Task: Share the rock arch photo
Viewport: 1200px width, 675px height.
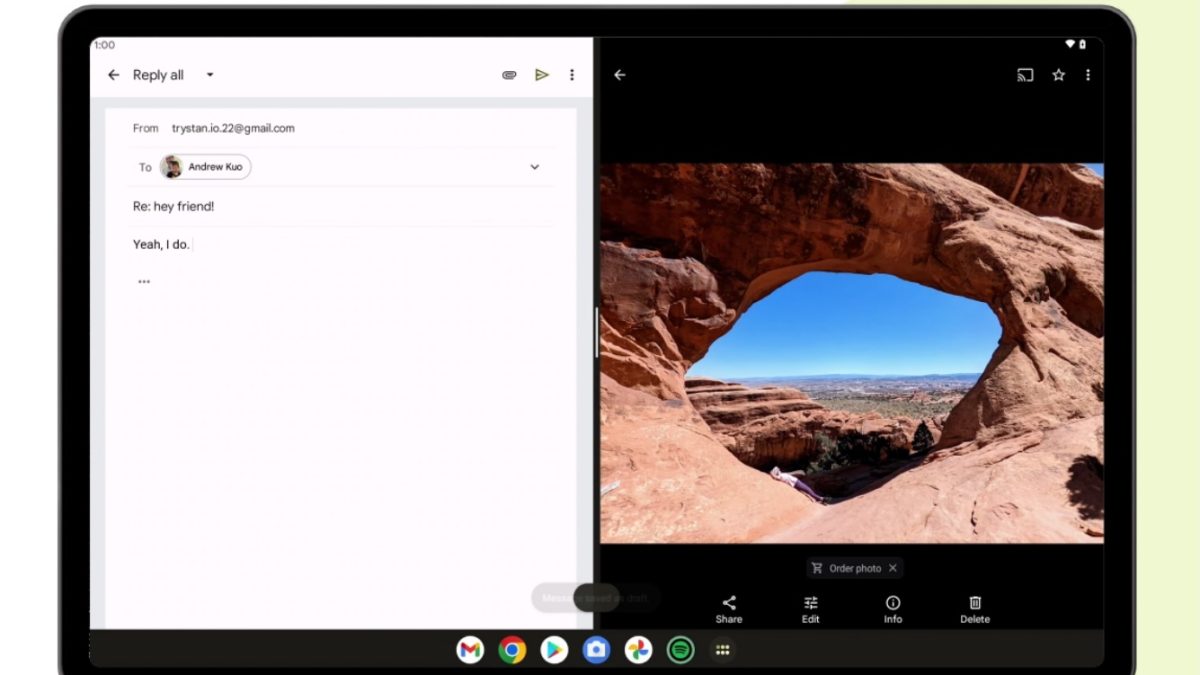Action: tap(729, 609)
